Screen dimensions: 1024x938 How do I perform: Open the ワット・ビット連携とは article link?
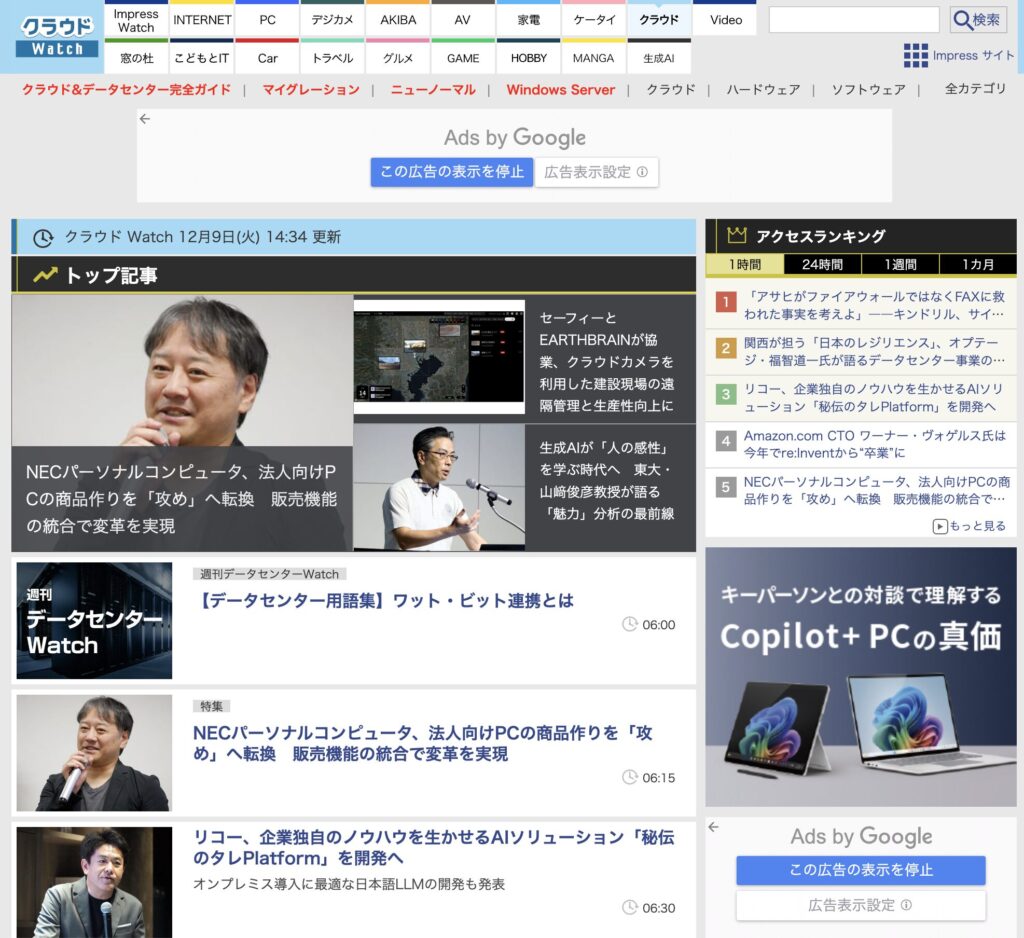383,601
